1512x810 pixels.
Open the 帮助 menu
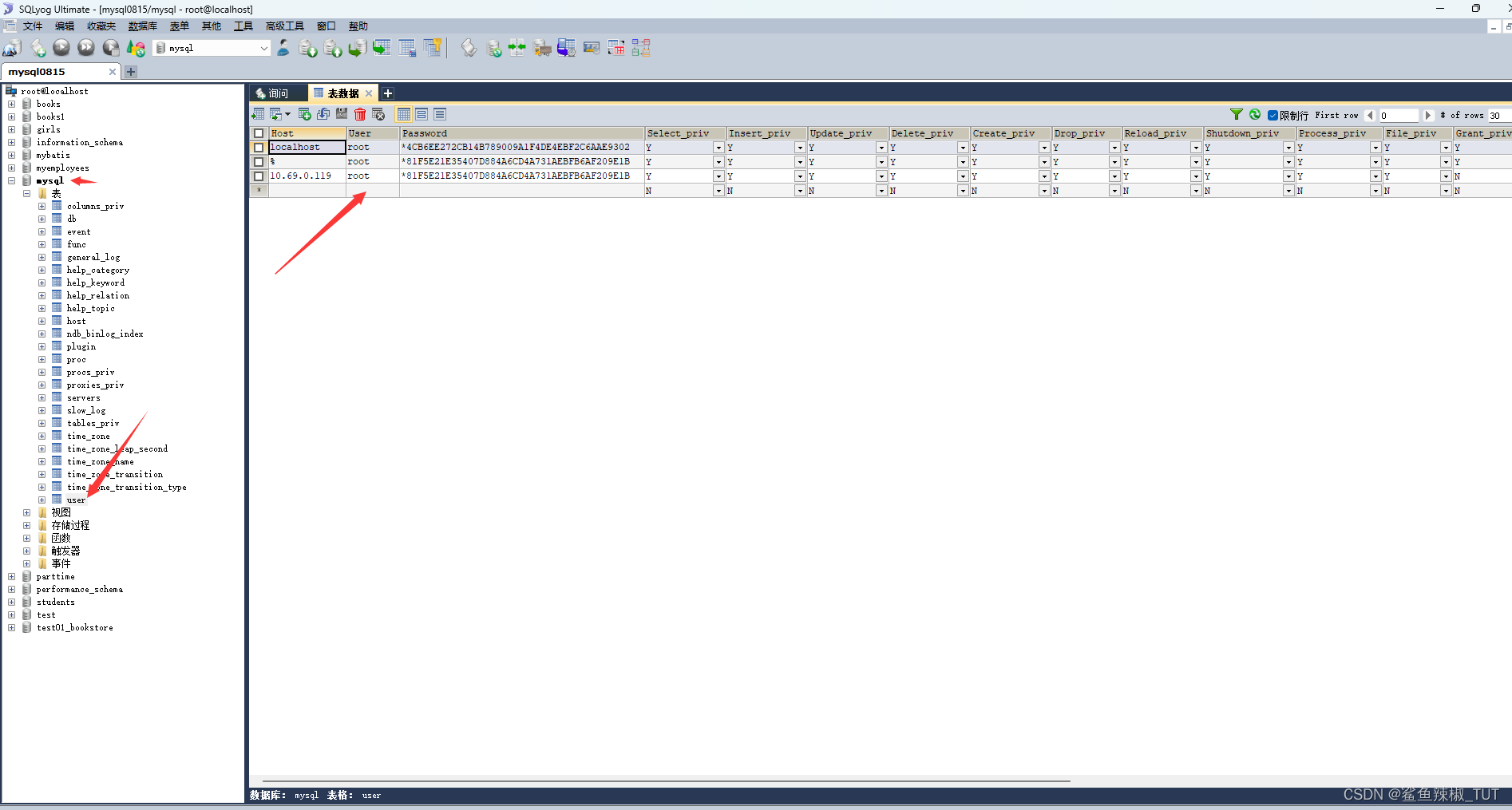point(358,26)
